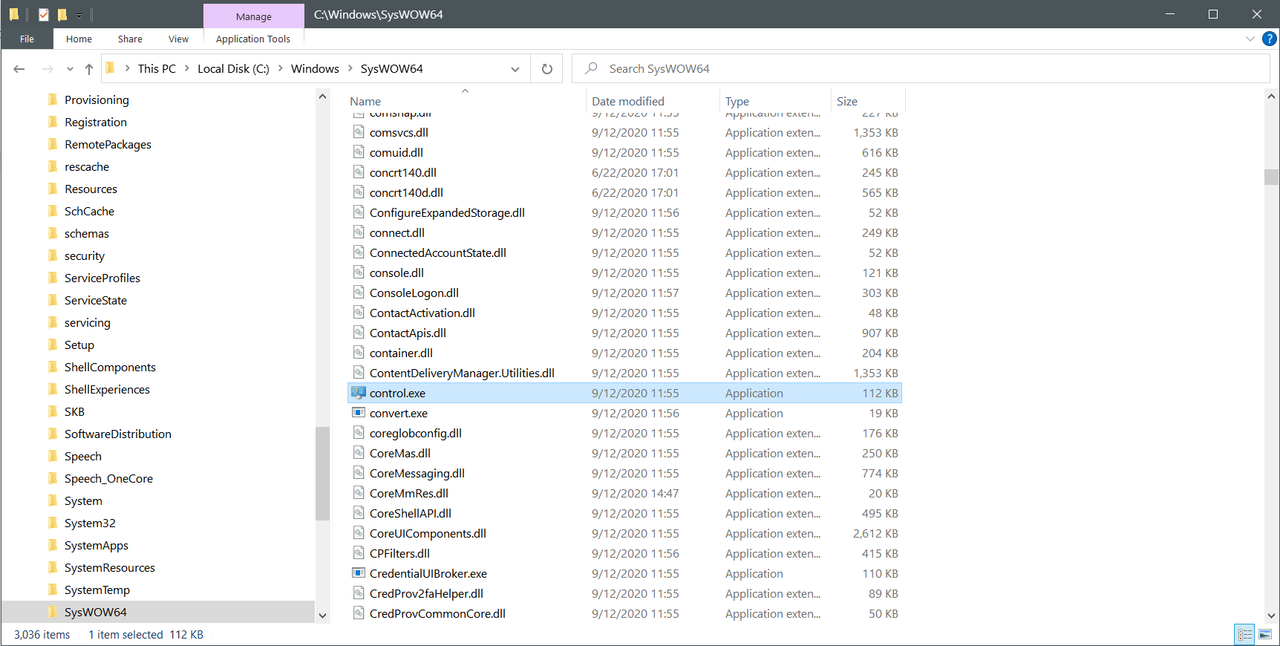
Task: Click the navigation pane scroll down arrow
Action: point(322,615)
